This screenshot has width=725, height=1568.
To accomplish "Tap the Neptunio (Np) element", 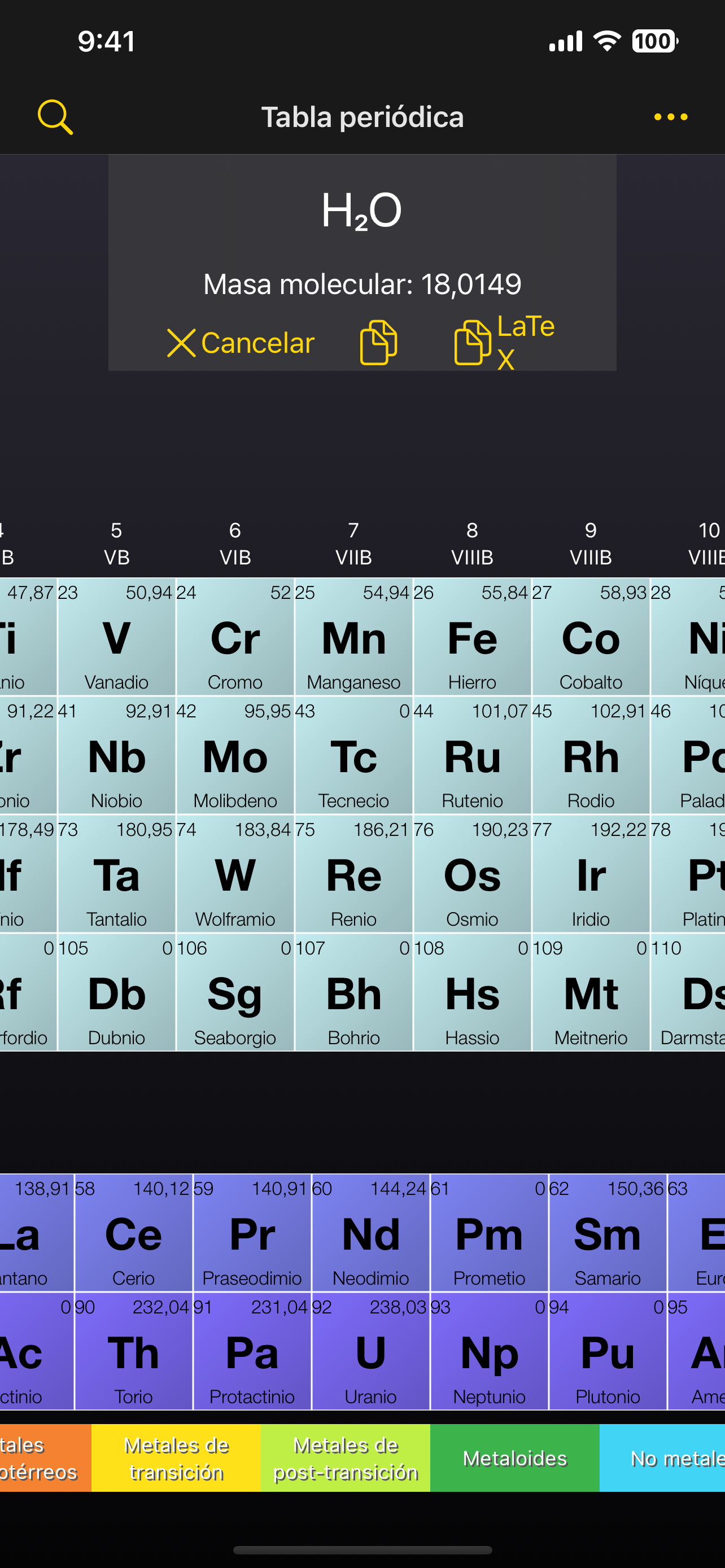I will [x=490, y=1351].
